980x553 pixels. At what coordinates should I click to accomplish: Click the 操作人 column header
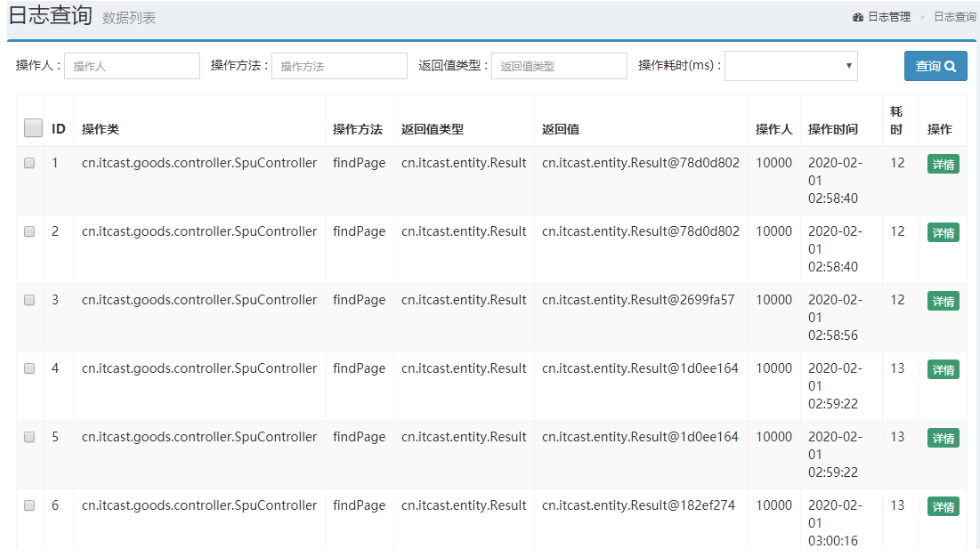click(x=774, y=129)
